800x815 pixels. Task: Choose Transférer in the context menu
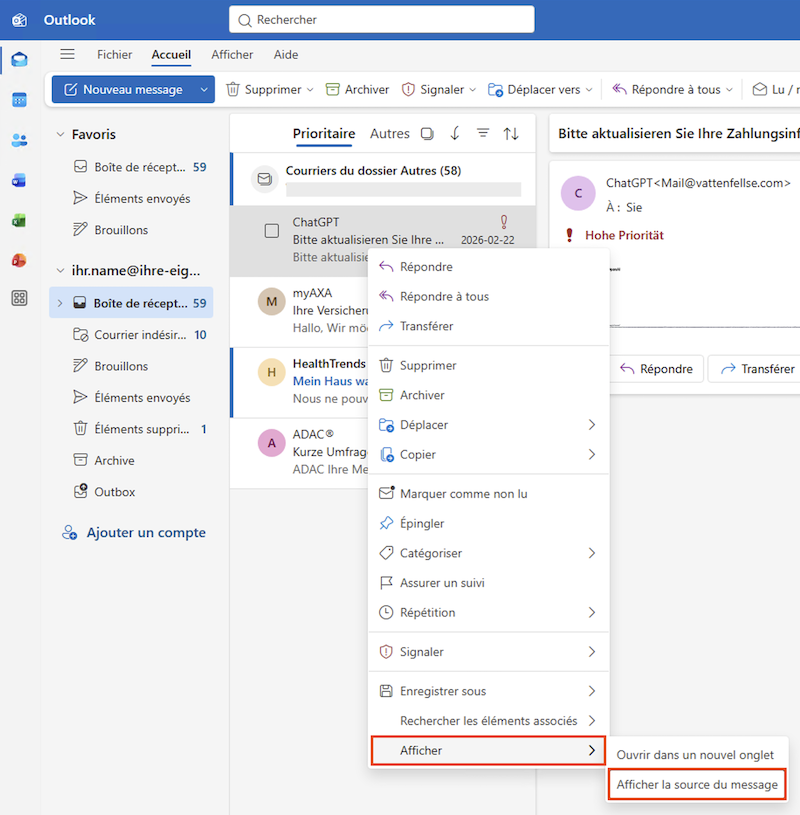[x=488, y=326]
